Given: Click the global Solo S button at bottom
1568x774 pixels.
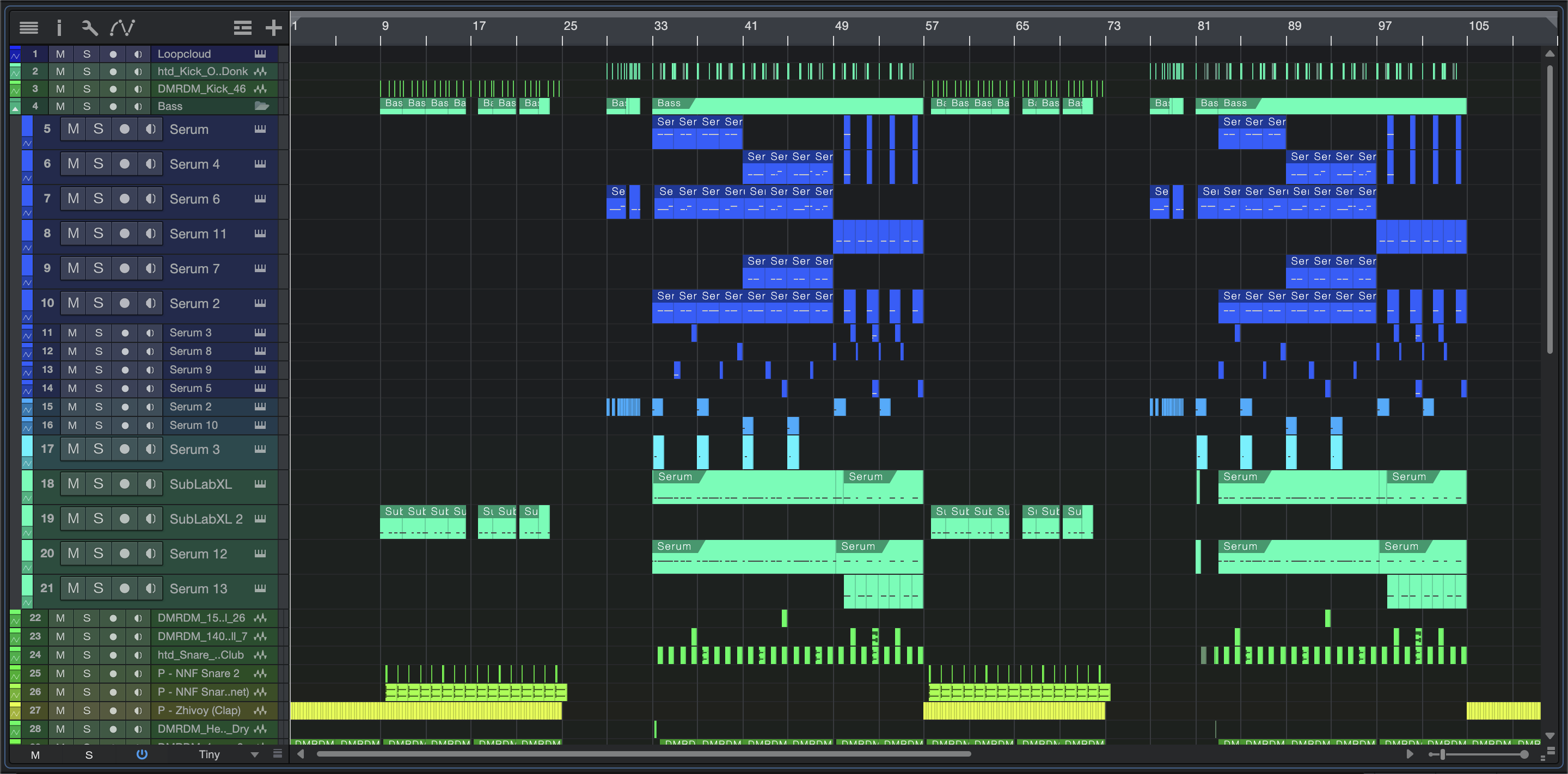Looking at the screenshot, I should point(89,754).
